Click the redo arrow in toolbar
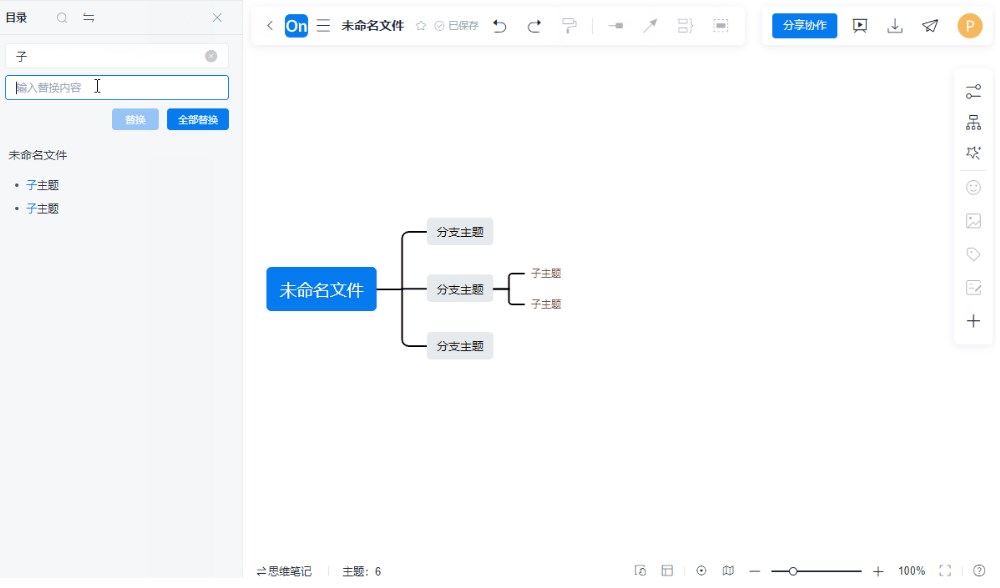The image size is (1000, 588). click(x=534, y=26)
